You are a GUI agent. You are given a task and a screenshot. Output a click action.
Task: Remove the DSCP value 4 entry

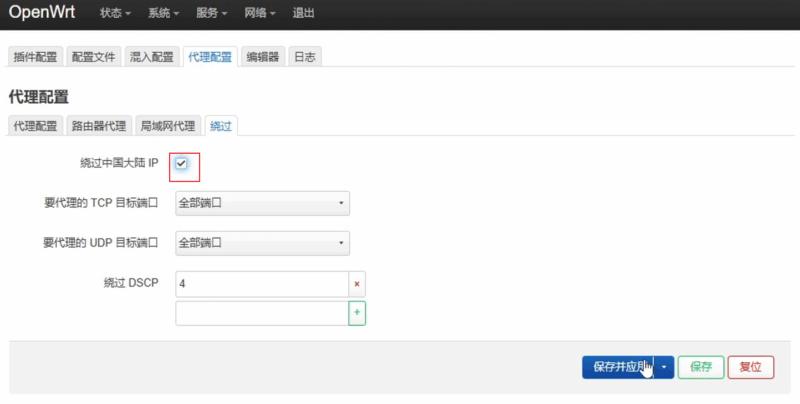coord(358,284)
